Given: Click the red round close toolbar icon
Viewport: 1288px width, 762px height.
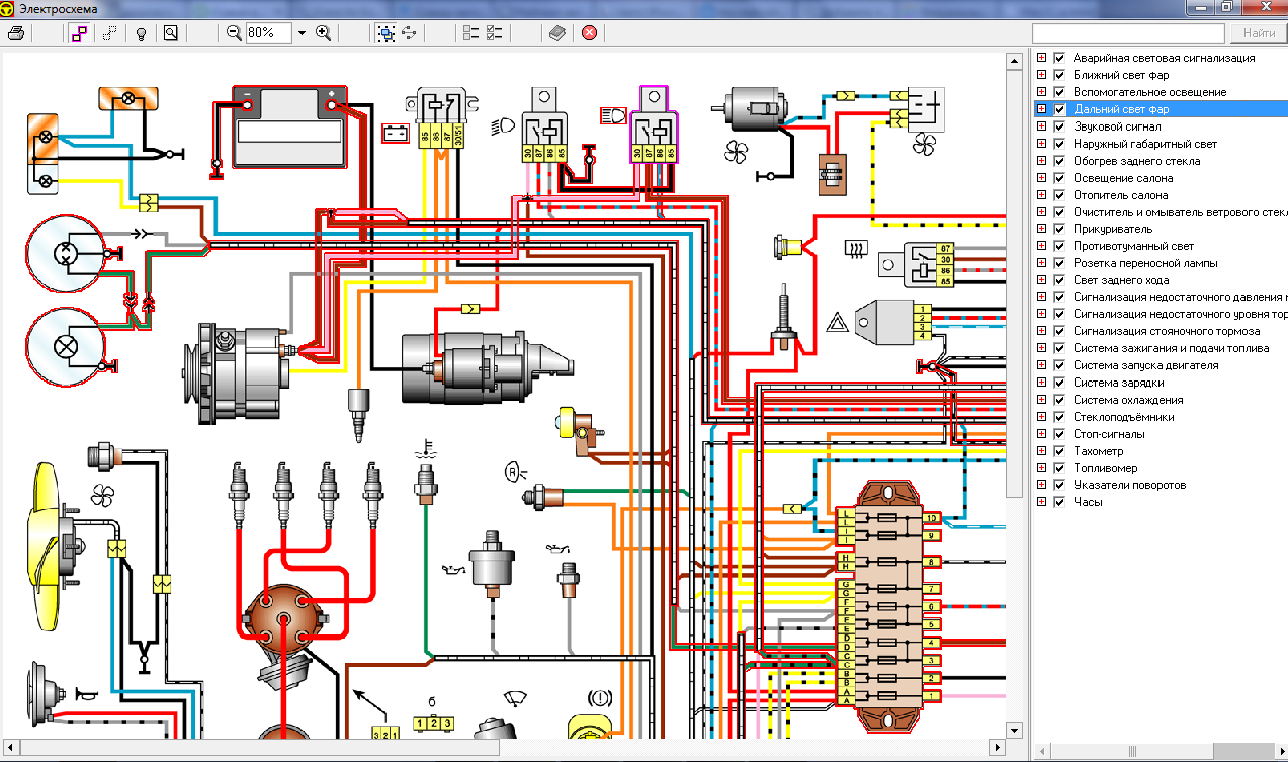Looking at the screenshot, I should 589,33.
